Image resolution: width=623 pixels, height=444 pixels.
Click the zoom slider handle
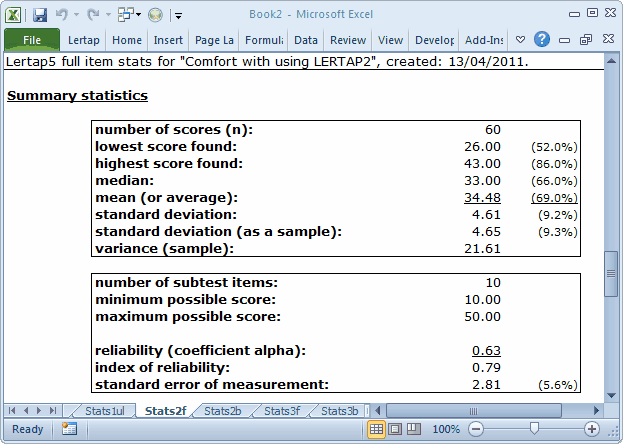tap(534, 428)
